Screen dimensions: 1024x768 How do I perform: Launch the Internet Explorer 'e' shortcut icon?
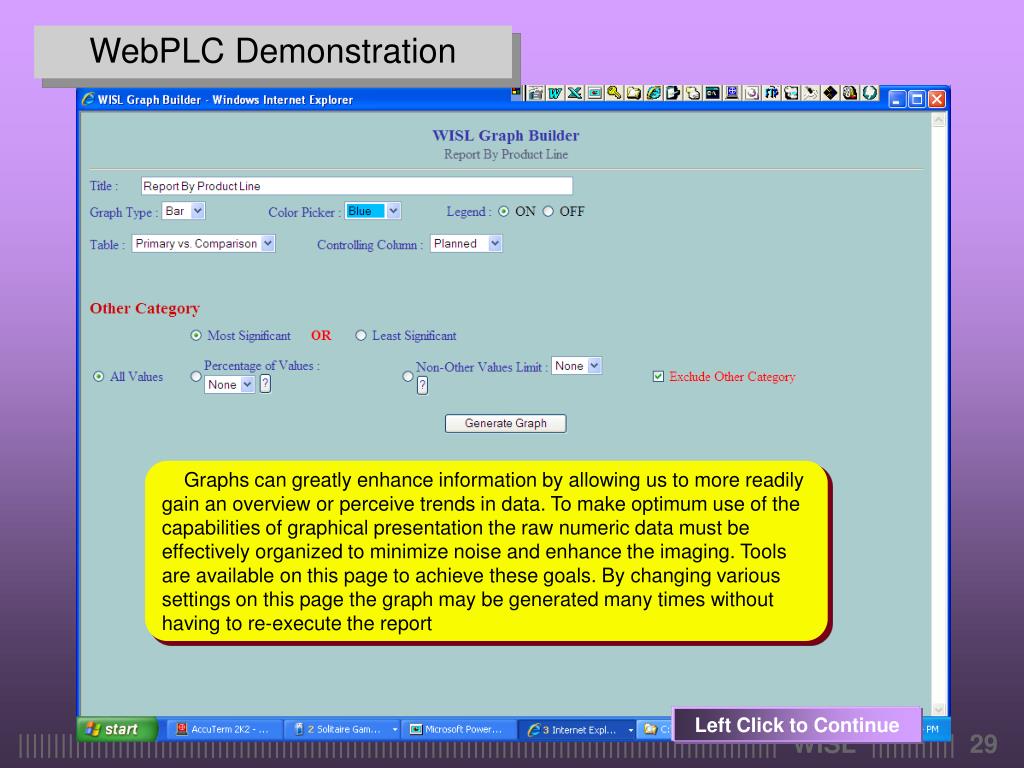(653, 93)
